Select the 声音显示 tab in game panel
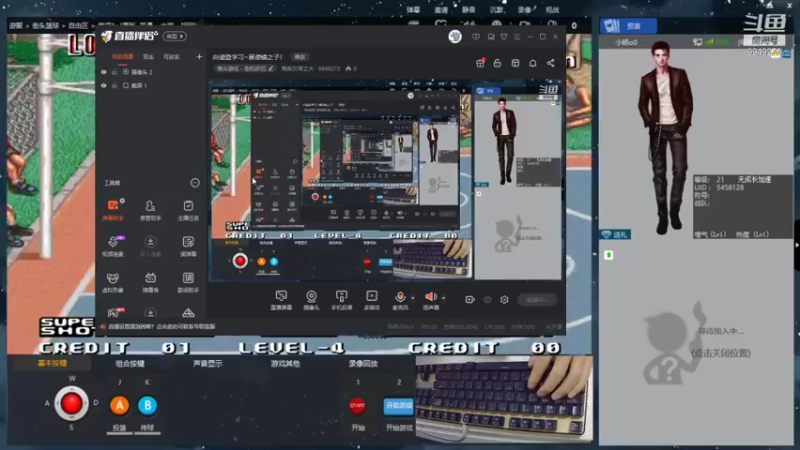This screenshot has height=450, width=800. (x=208, y=363)
